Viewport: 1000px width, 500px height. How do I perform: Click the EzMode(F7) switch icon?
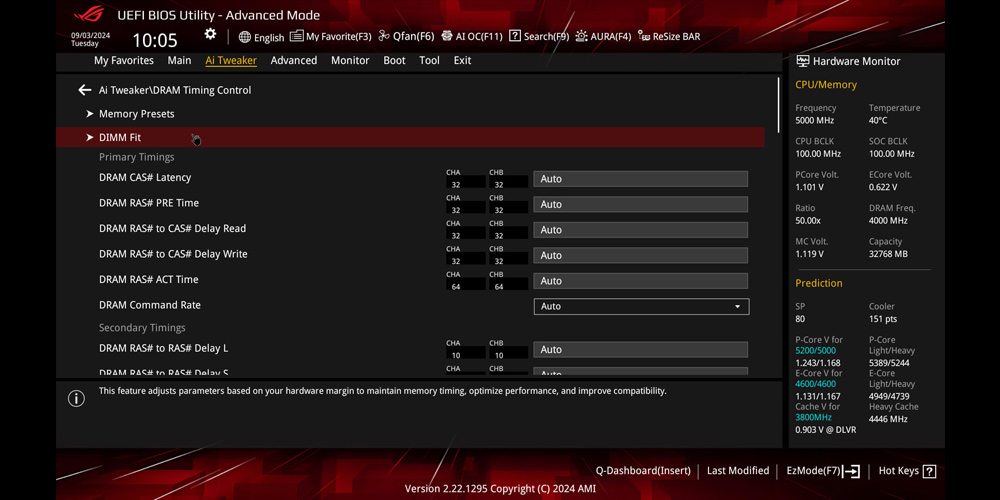[x=851, y=471]
